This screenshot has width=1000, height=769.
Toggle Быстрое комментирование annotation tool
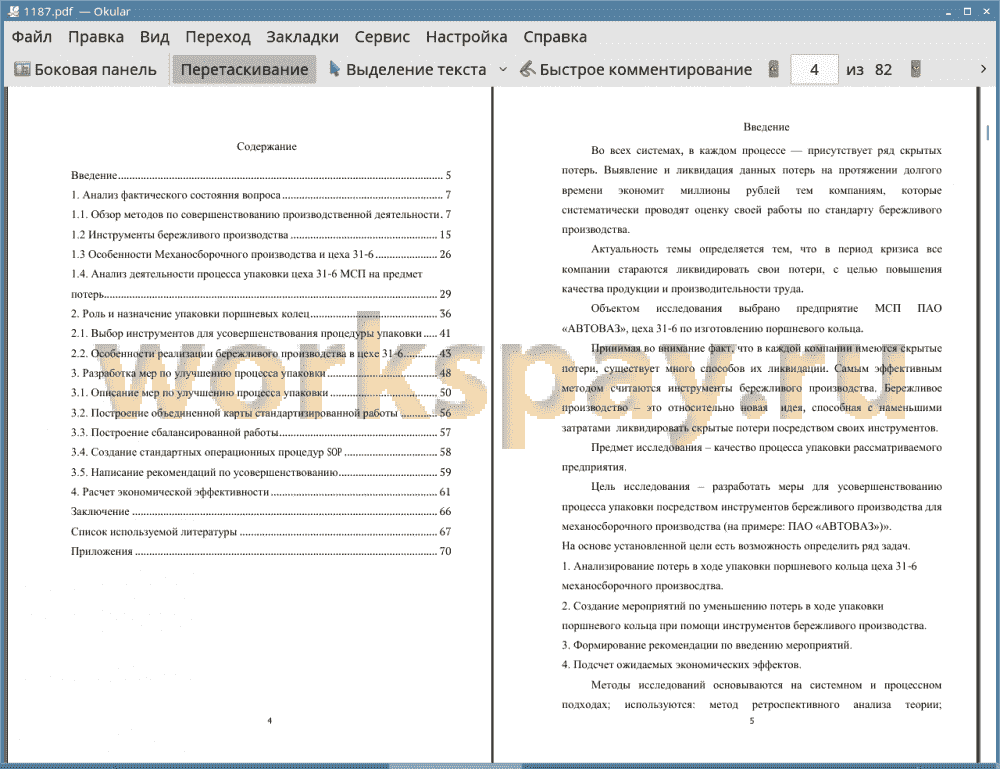pyautogui.click(x=636, y=70)
